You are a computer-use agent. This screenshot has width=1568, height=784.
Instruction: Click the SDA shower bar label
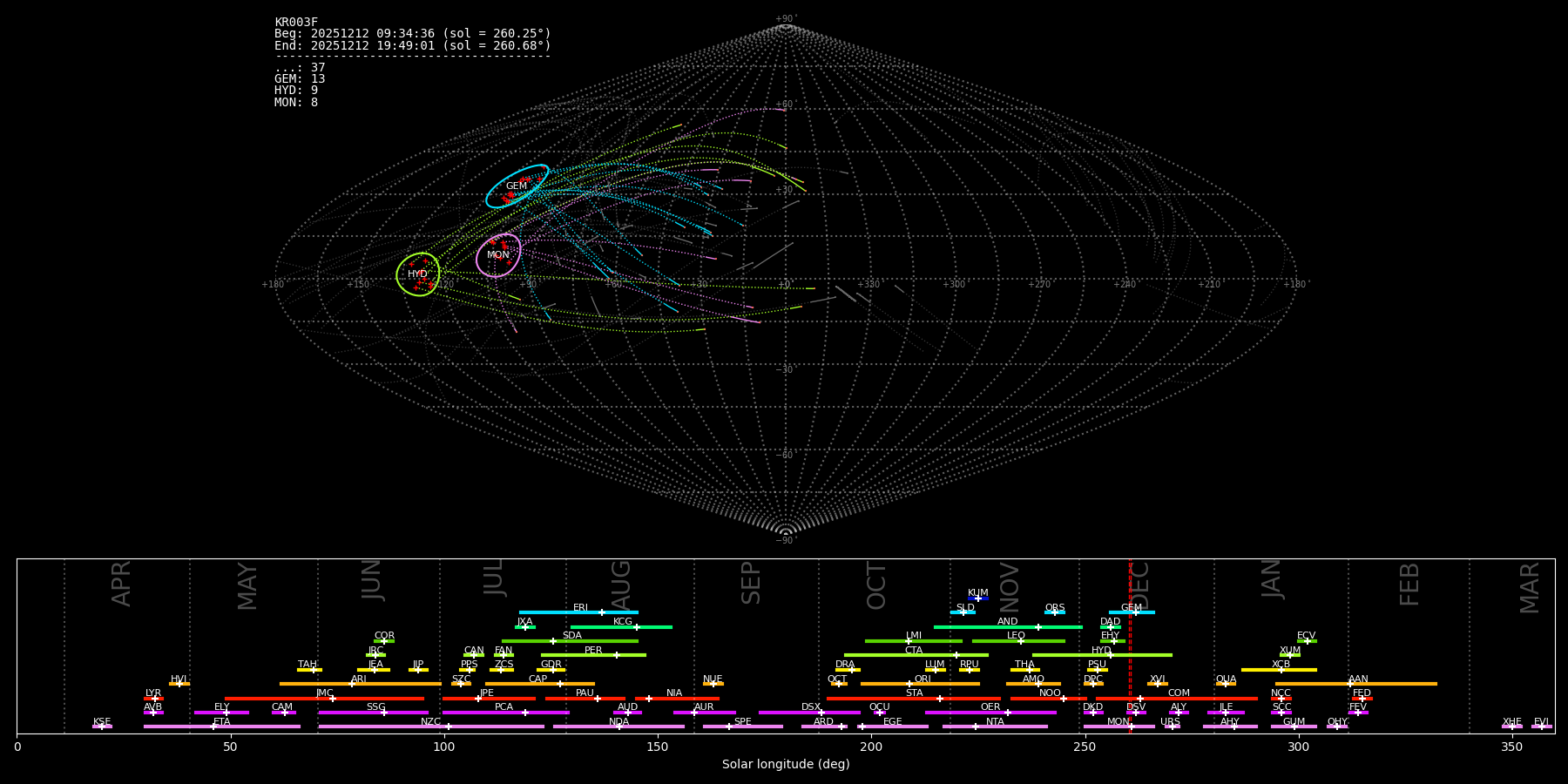coord(571,636)
